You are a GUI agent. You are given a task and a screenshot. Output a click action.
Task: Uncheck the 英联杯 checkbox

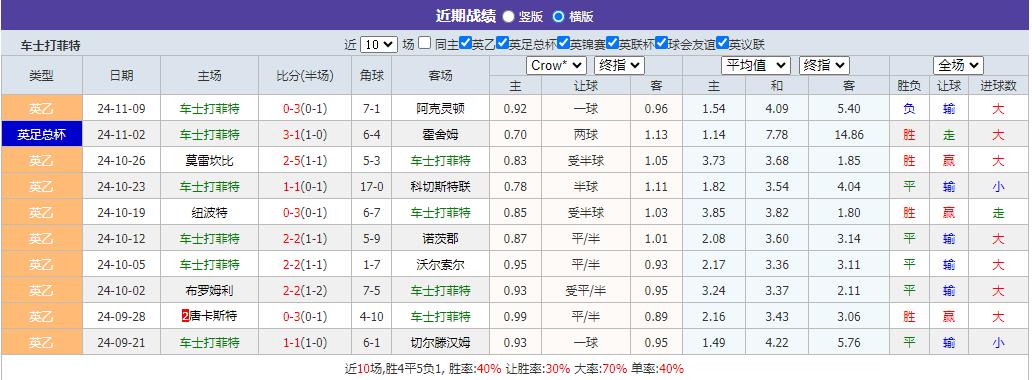pyautogui.click(x=612, y=43)
